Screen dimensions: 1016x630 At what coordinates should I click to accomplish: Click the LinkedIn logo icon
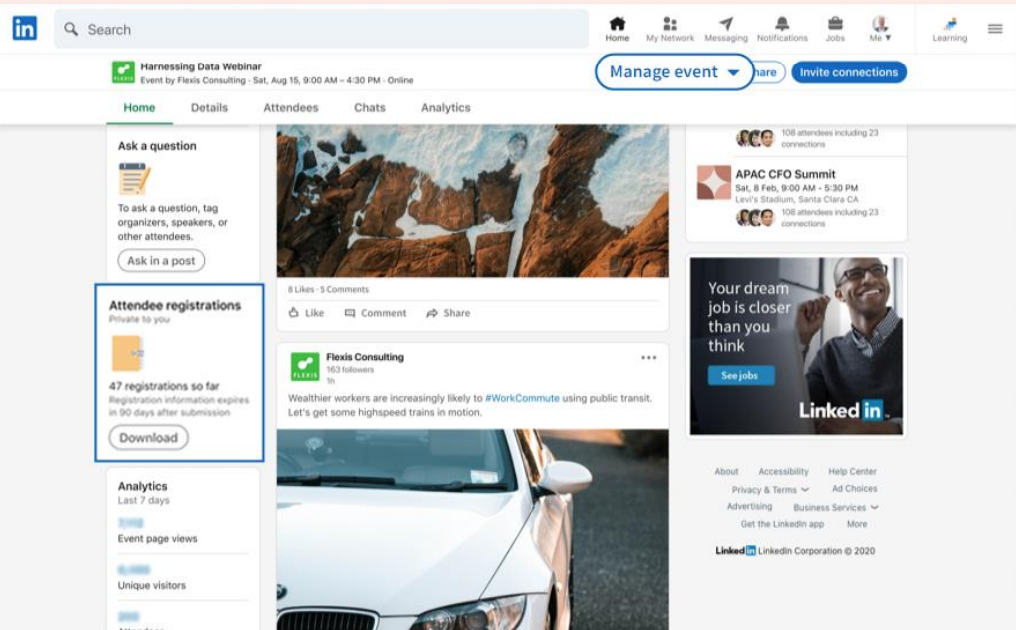coord(25,29)
